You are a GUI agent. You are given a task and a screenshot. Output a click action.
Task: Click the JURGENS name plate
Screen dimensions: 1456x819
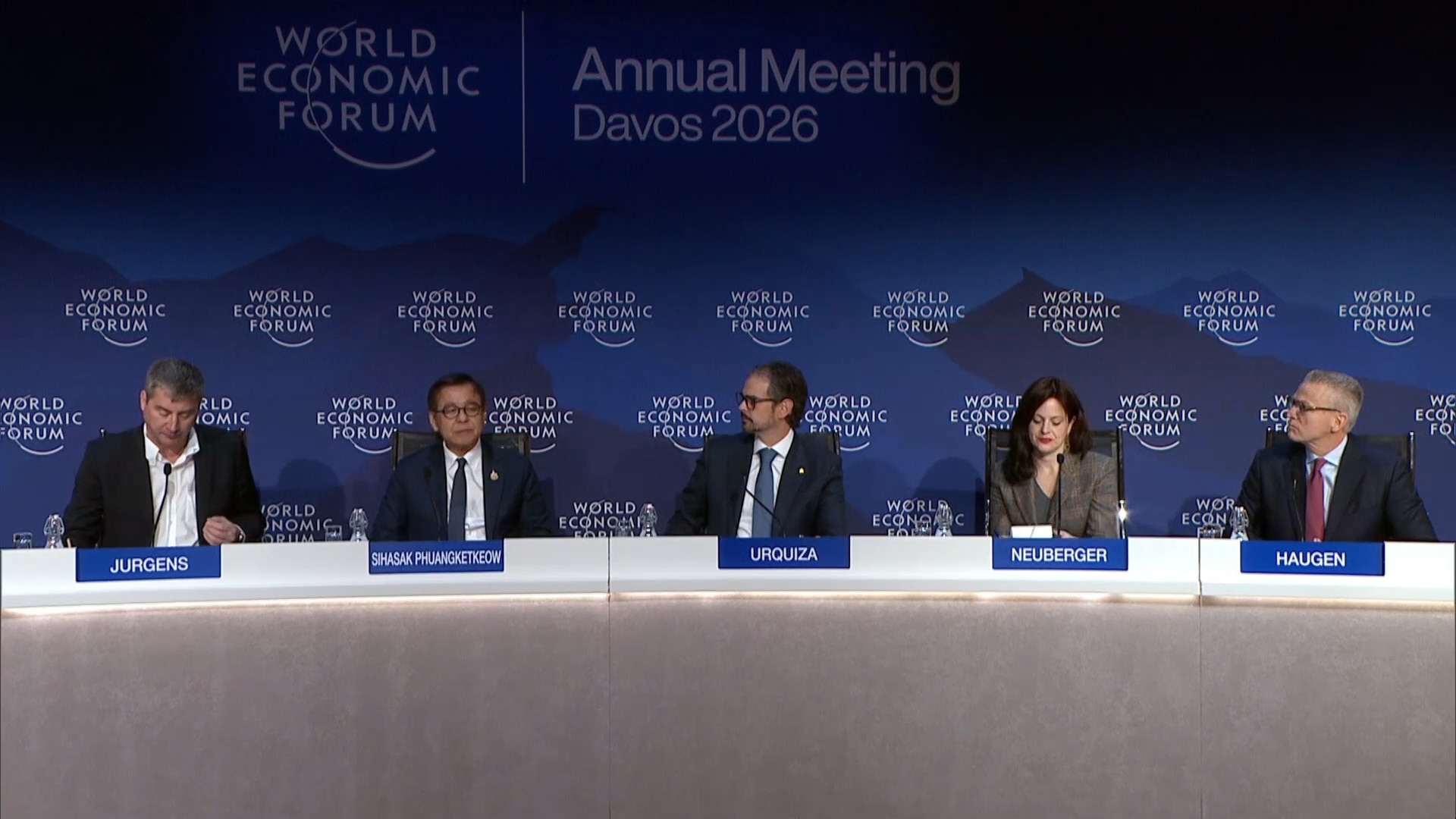(x=149, y=564)
